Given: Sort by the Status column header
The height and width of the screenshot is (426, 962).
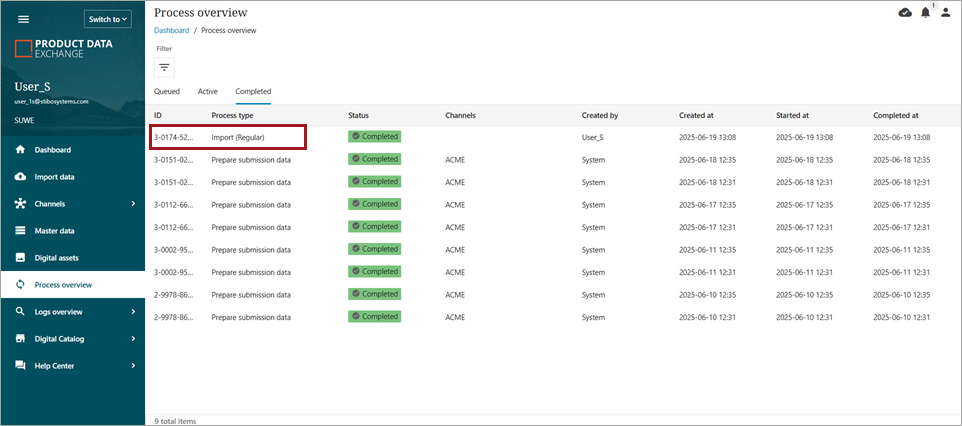Looking at the screenshot, I should pos(358,115).
